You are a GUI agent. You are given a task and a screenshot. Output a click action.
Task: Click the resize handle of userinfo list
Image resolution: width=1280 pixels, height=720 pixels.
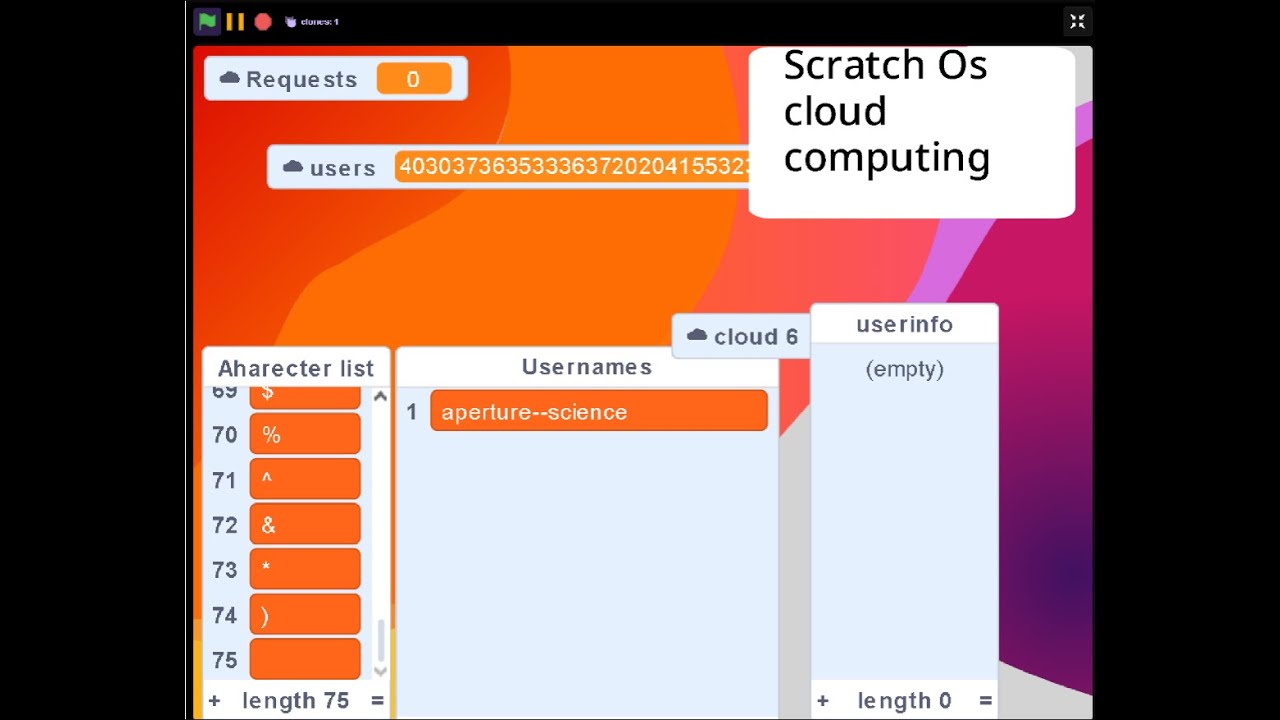985,701
